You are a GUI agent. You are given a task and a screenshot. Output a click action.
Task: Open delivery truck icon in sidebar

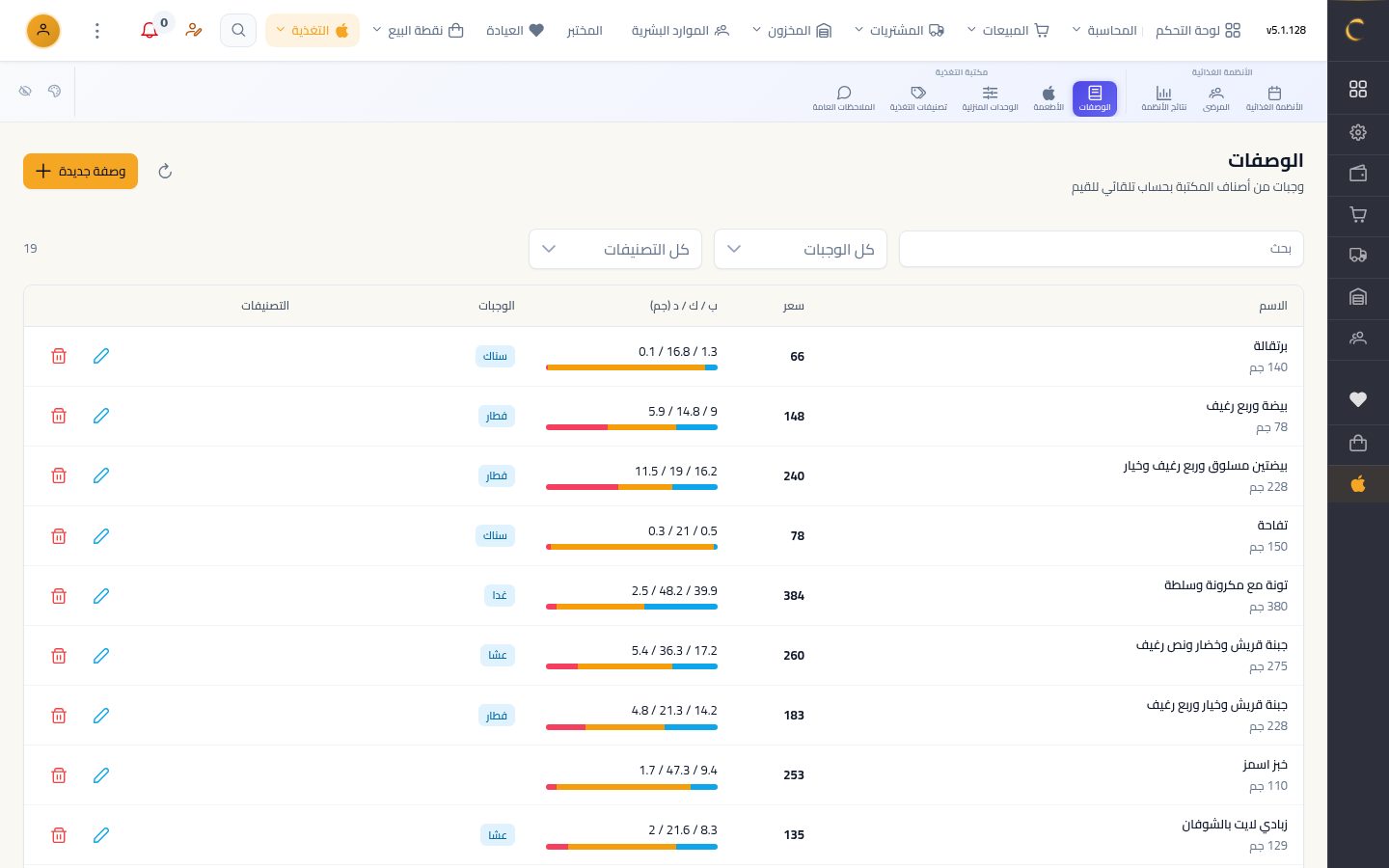[x=1358, y=256]
